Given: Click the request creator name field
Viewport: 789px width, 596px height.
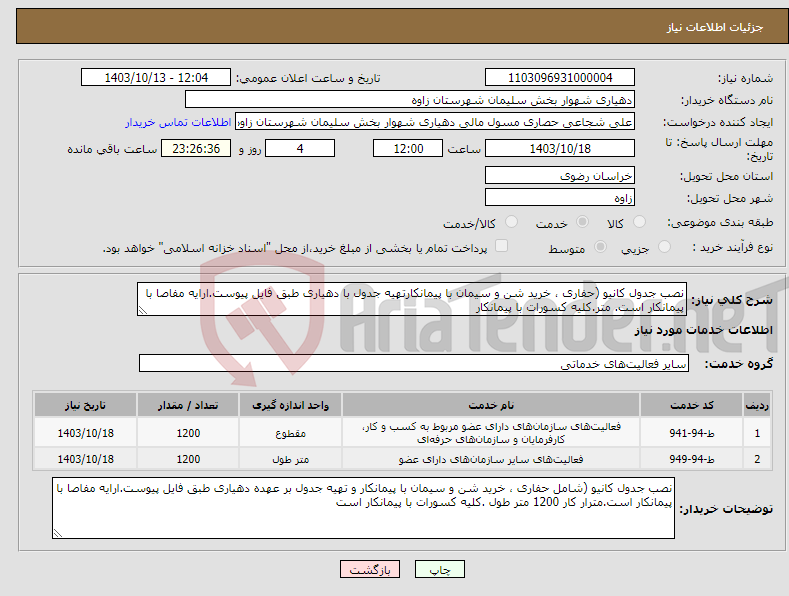Looking at the screenshot, I should point(435,122).
